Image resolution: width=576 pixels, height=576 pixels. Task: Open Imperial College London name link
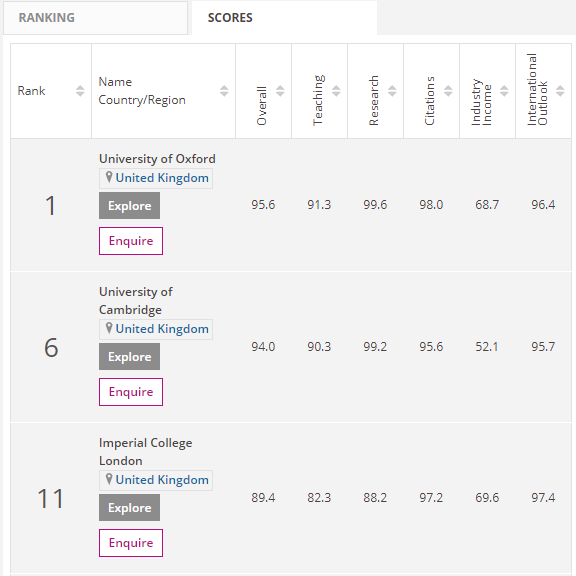tap(145, 452)
